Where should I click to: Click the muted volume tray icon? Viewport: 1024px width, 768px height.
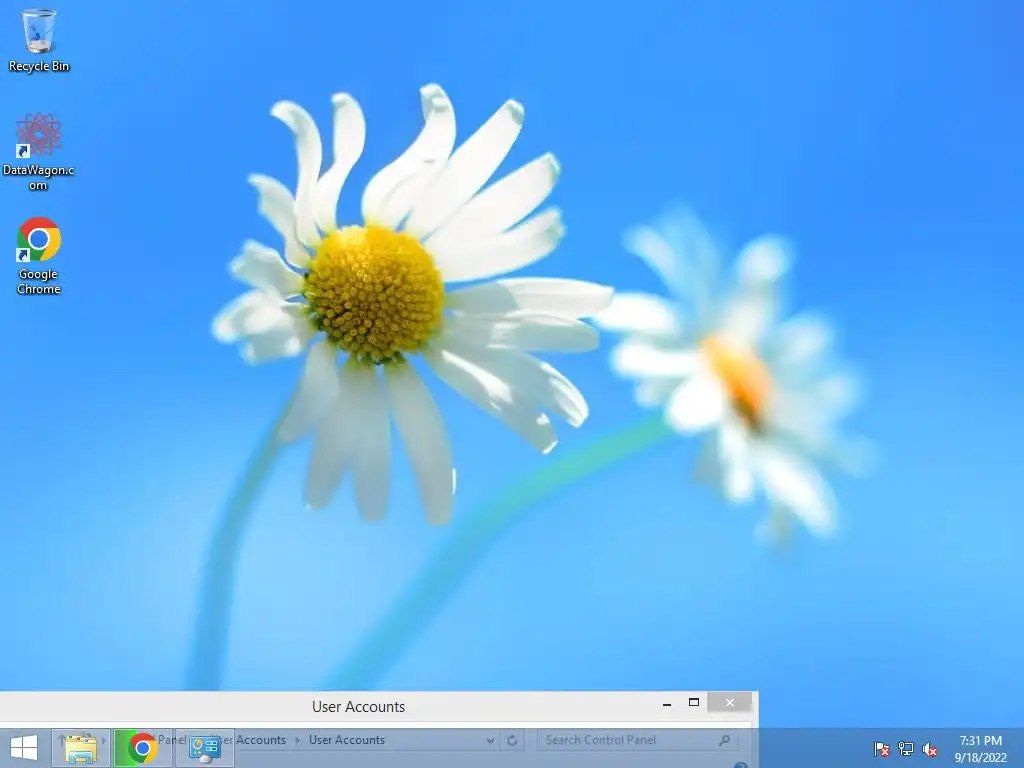pos(930,748)
